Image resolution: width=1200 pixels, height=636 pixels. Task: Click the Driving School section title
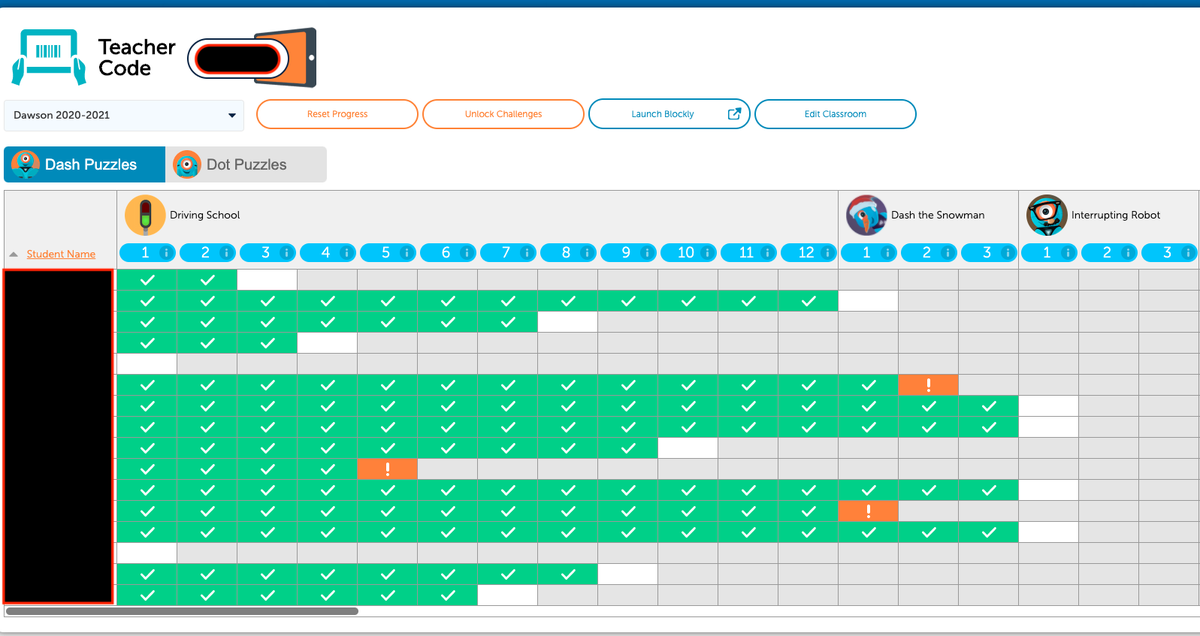(205, 215)
